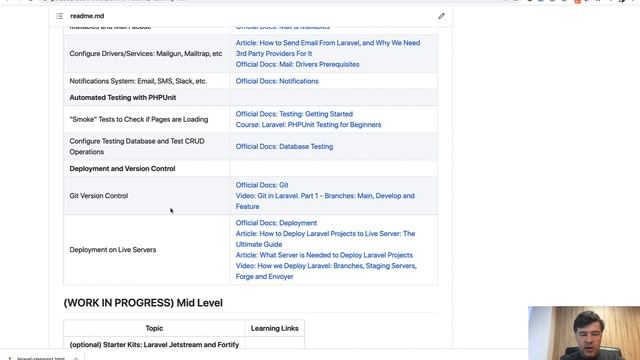
Task: Open 'Official Docs: Git' link
Action: [x=262, y=185]
